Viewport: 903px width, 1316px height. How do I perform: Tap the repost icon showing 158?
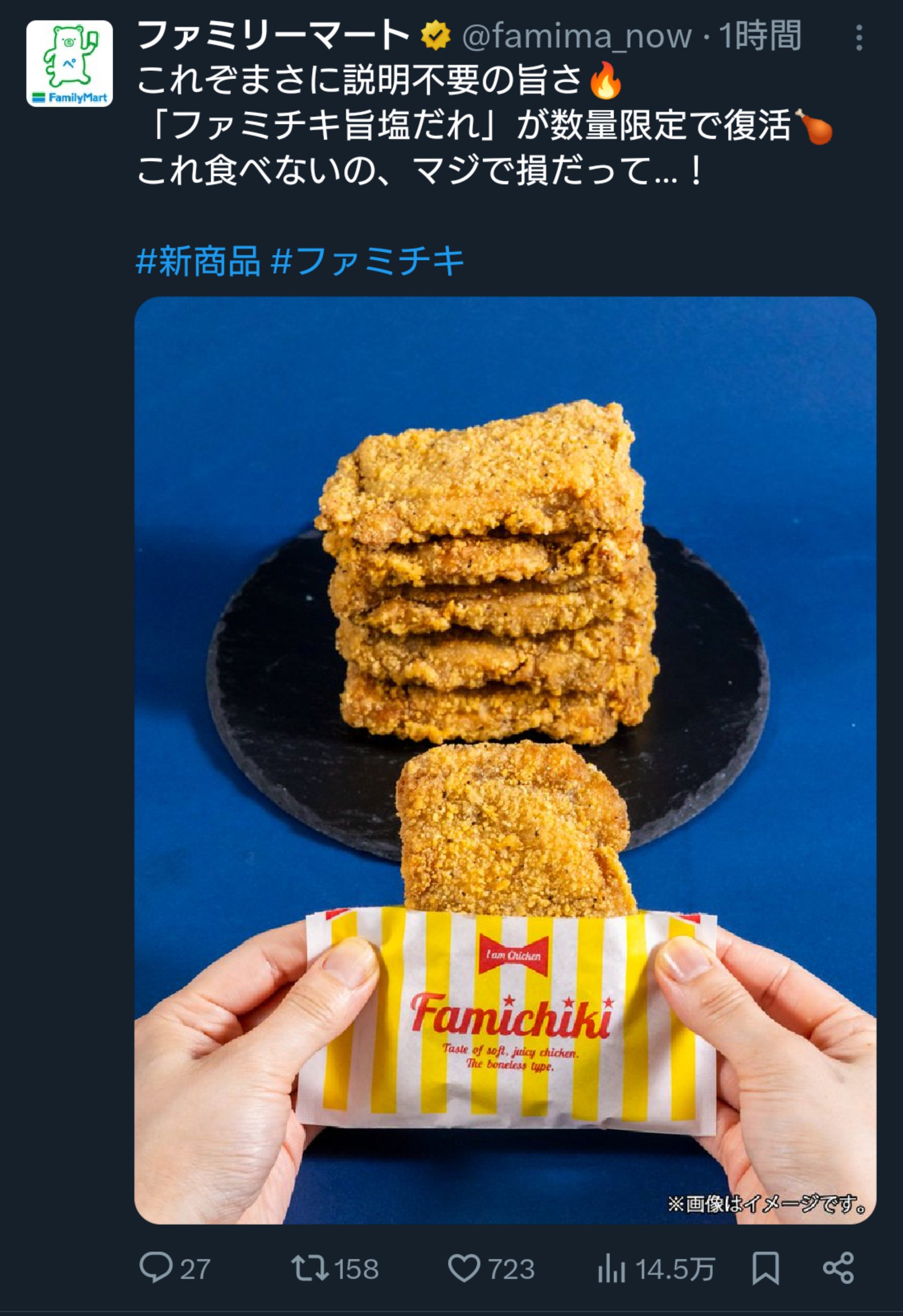click(x=310, y=1268)
